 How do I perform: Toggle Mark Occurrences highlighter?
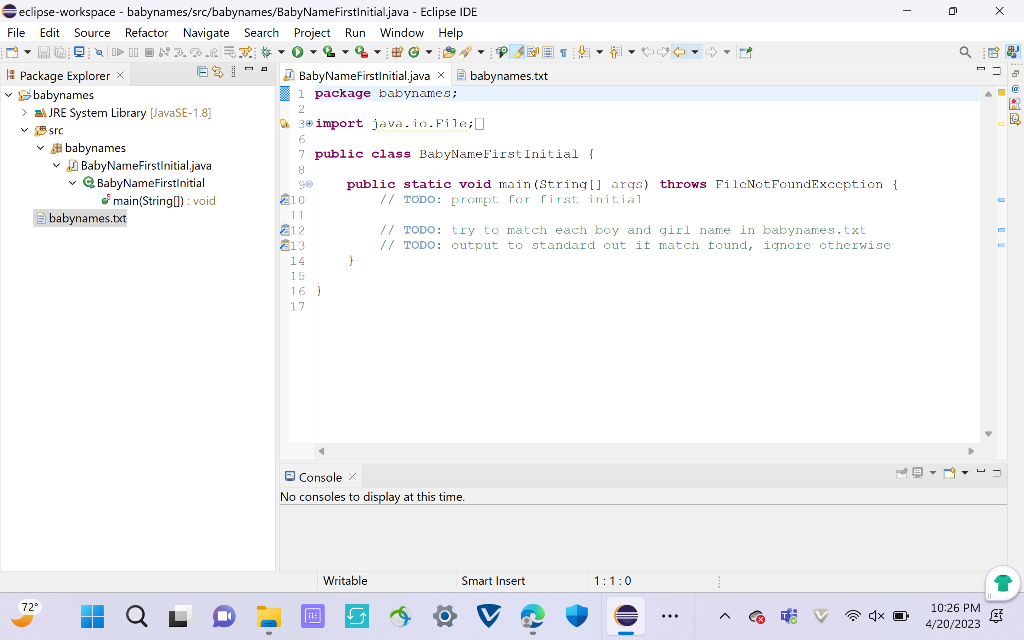(518, 52)
